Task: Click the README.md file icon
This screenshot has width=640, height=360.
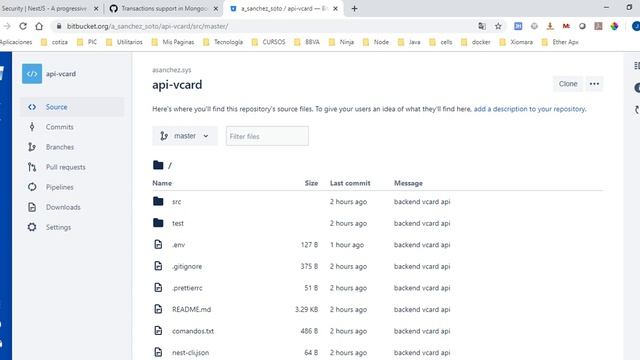Action: [158, 309]
